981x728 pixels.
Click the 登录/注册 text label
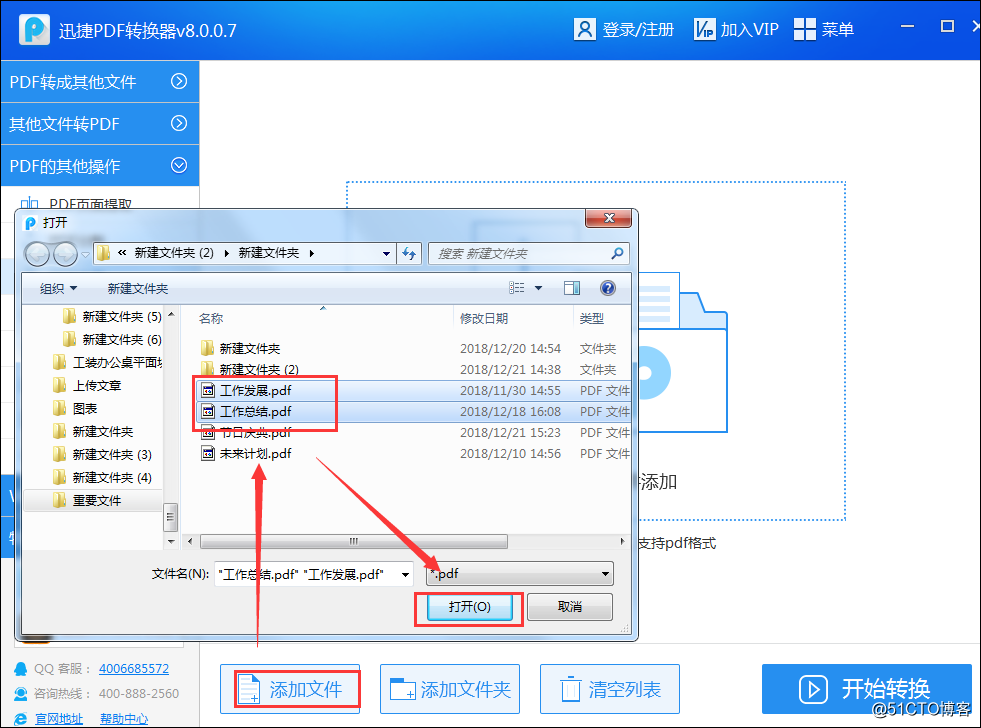point(638,29)
